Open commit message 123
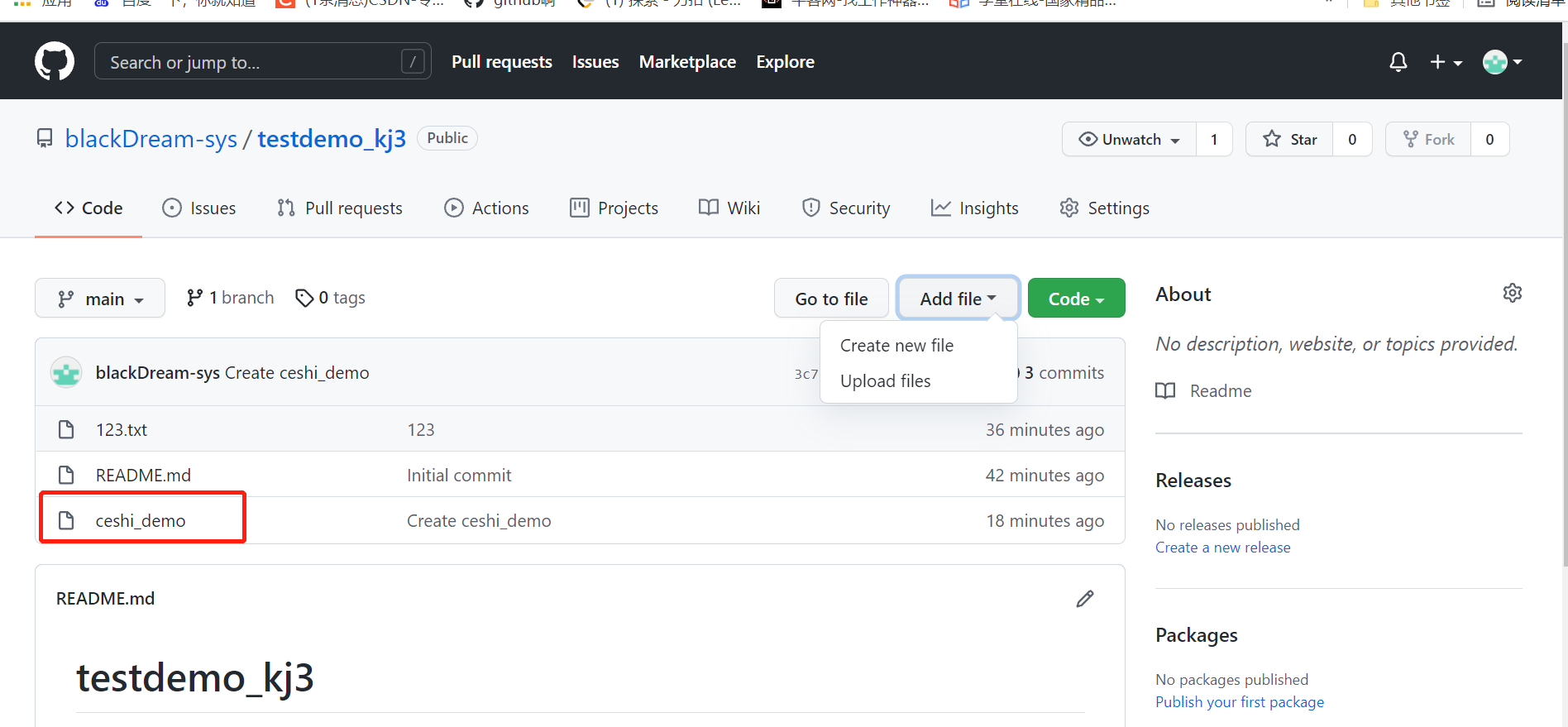This screenshot has width=1568, height=727. click(421, 430)
